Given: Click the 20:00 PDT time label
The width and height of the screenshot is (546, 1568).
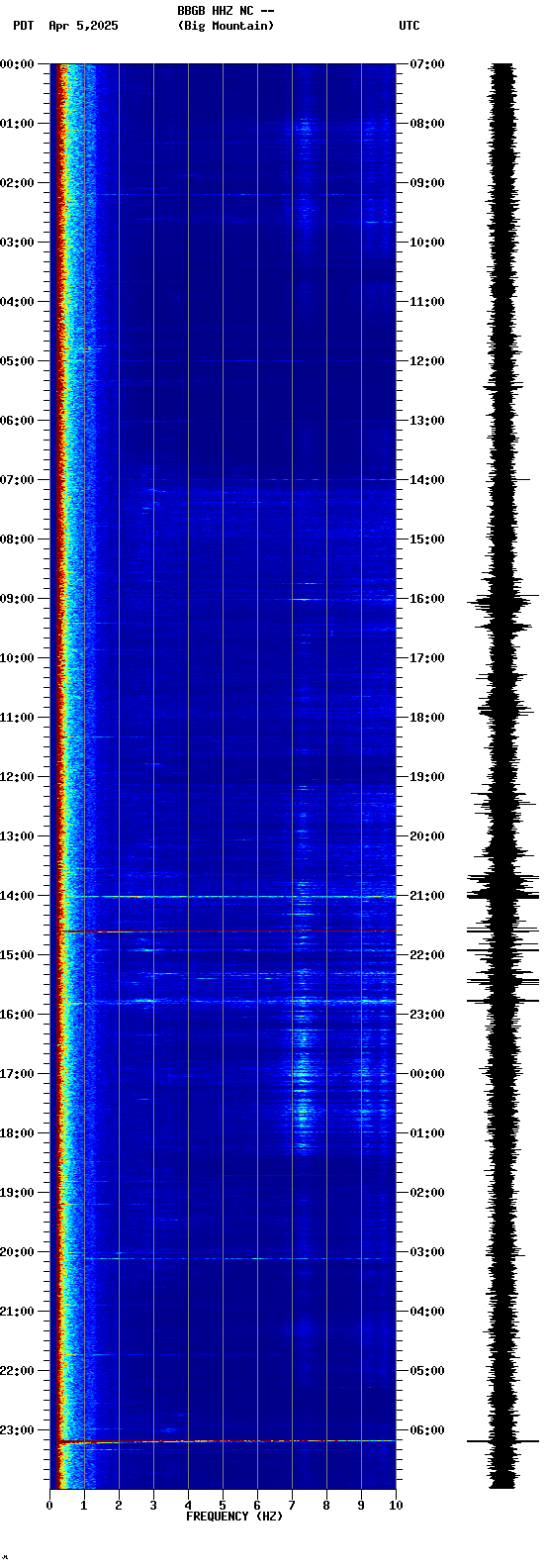Looking at the screenshot, I should pos(17,1252).
